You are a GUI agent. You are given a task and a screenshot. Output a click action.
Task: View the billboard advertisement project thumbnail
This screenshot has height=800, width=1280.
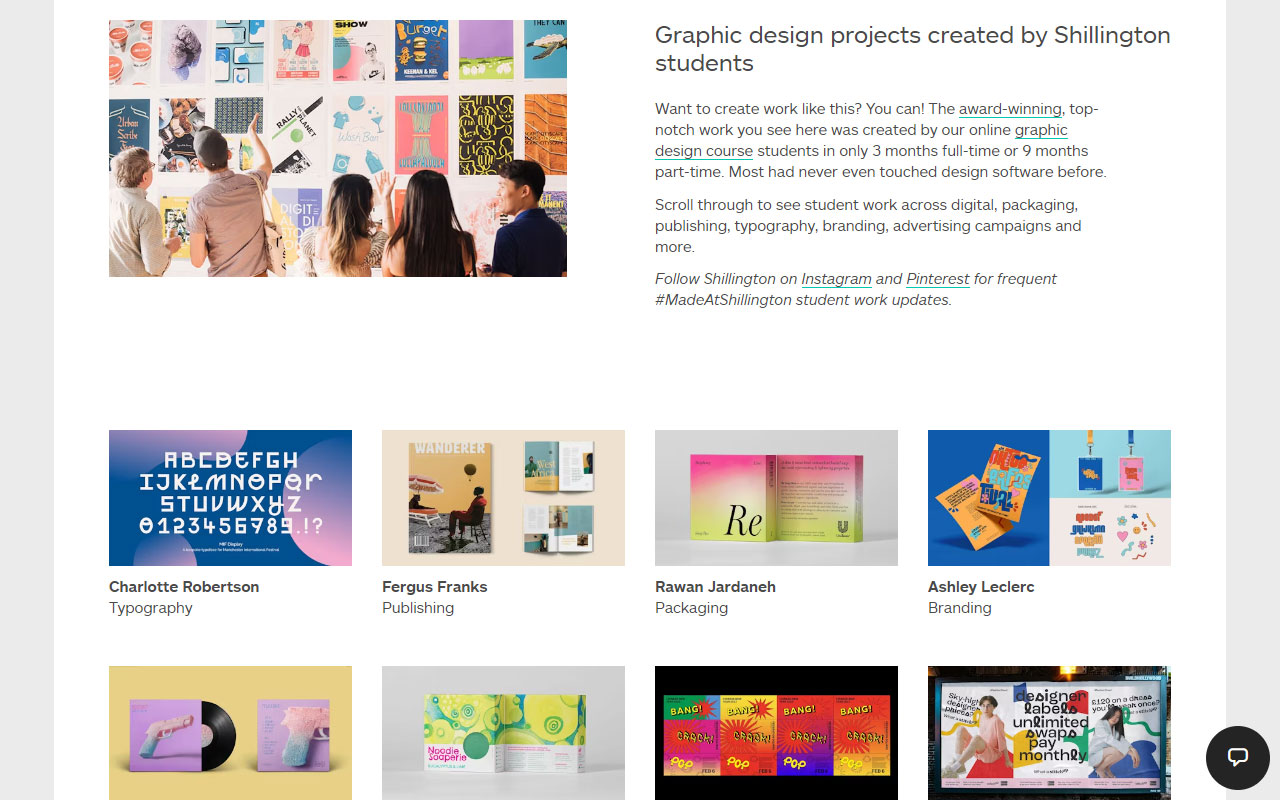point(1049,733)
